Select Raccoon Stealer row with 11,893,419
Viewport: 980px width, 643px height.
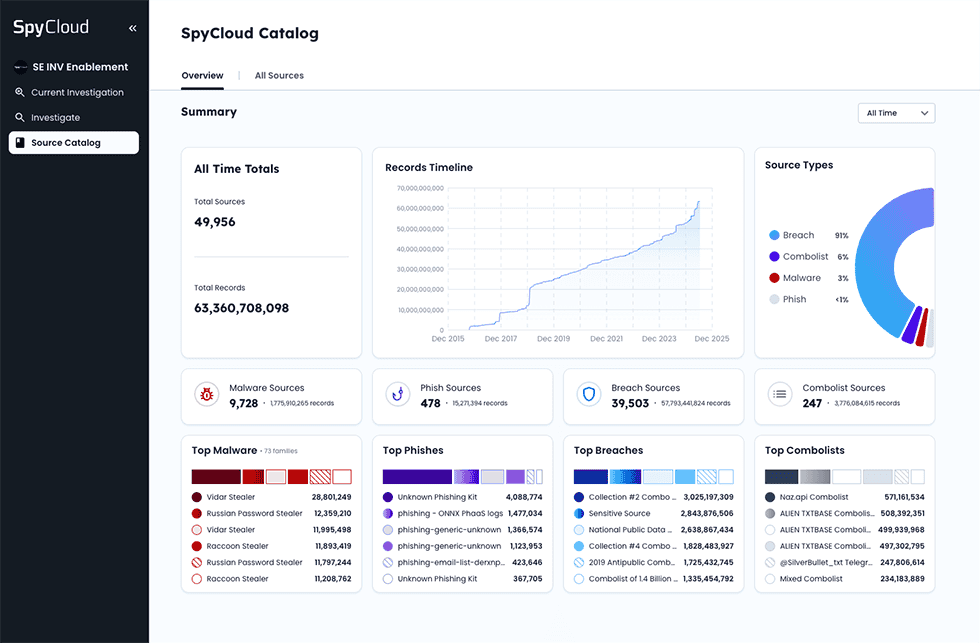[x=271, y=546]
